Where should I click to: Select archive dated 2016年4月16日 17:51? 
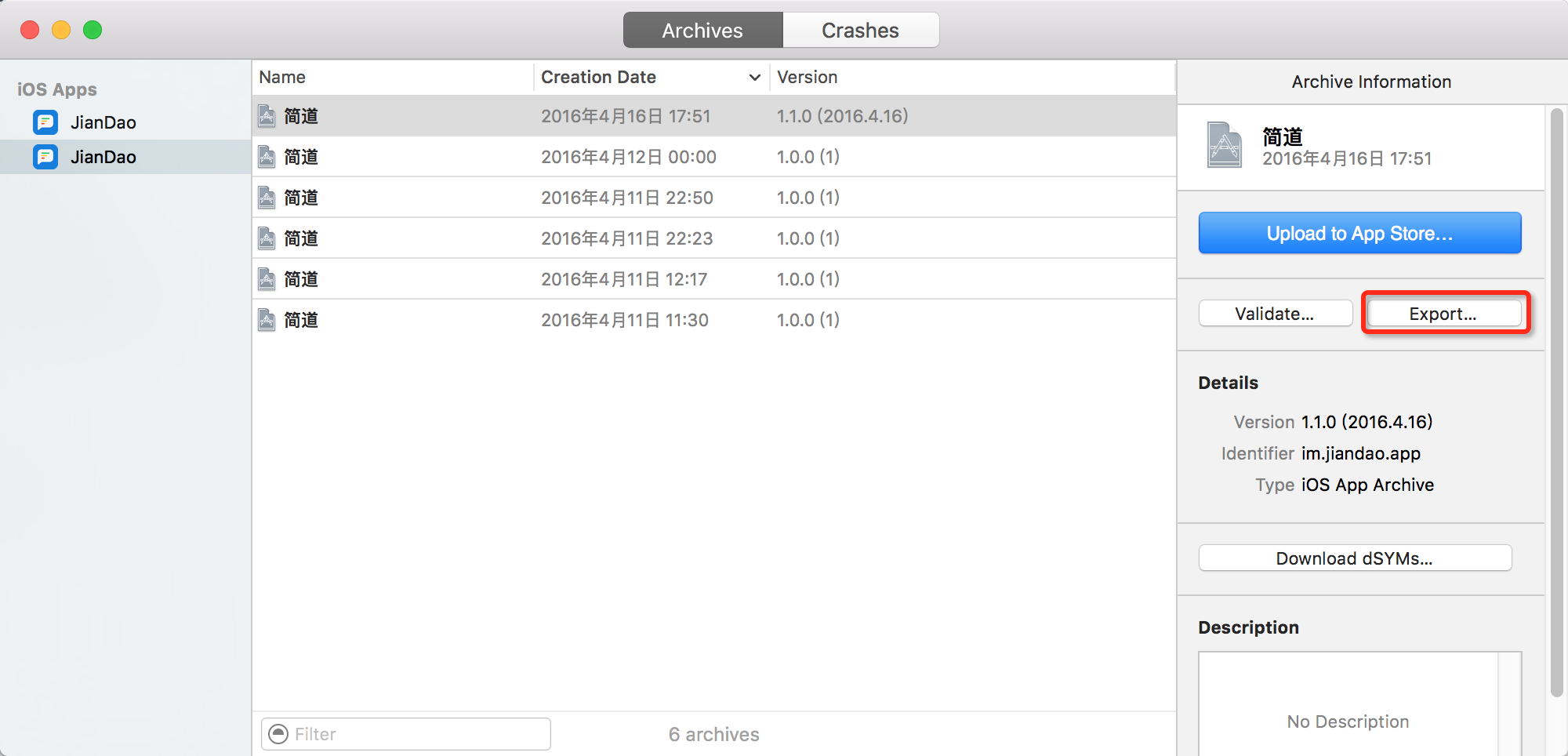pyautogui.click(x=713, y=116)
